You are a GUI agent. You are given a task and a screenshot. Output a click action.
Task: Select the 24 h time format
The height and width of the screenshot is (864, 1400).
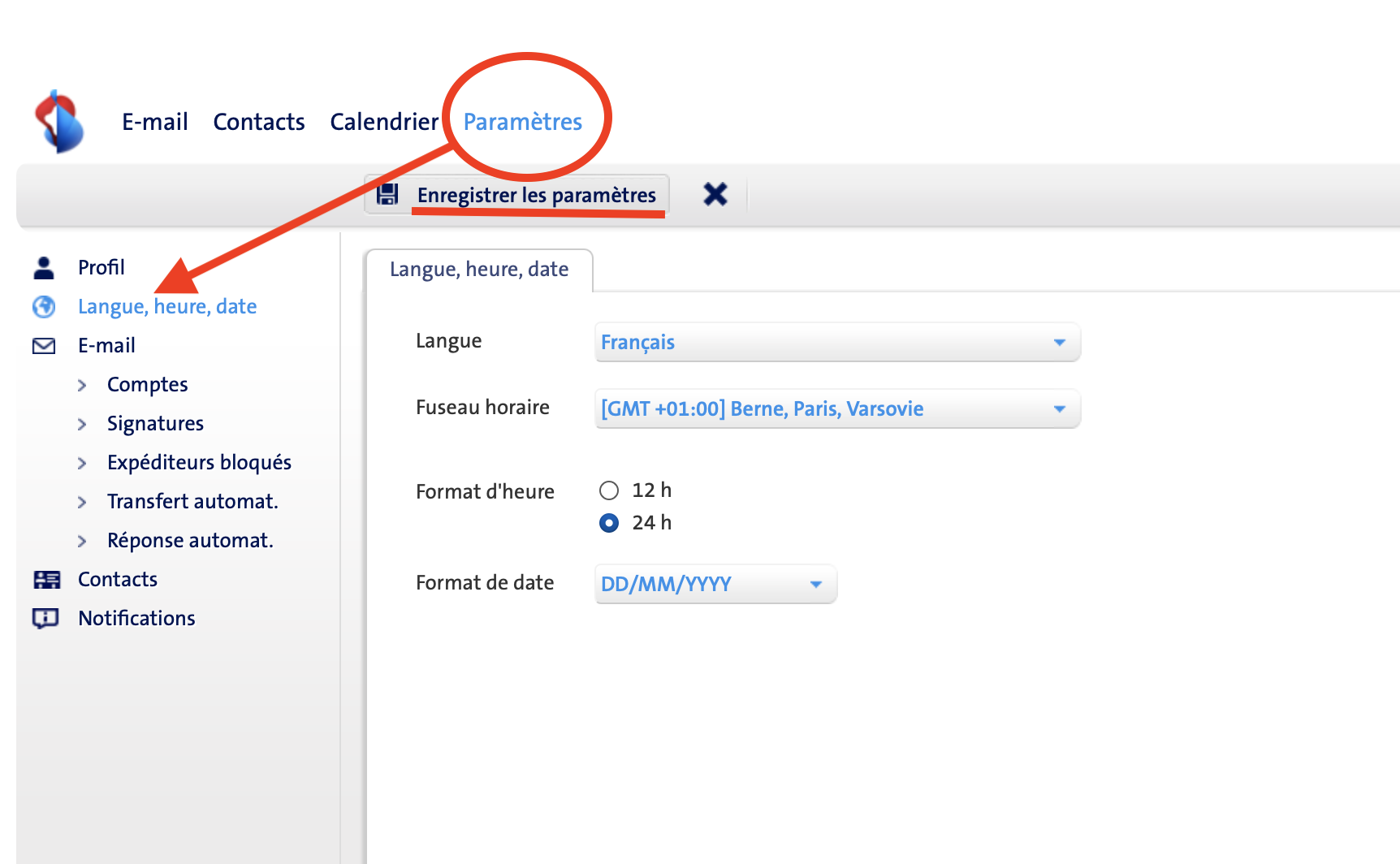(609, 523)
